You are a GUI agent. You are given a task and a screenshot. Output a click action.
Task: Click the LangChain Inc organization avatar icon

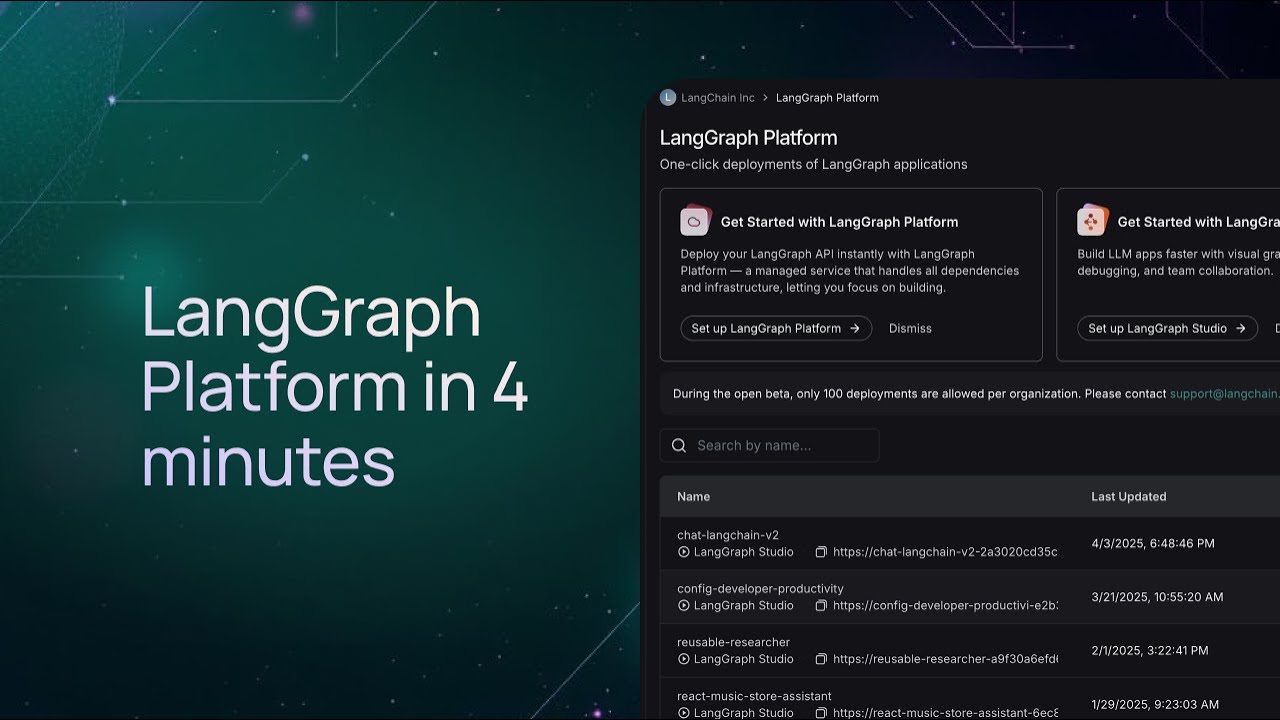pos(668,97)
